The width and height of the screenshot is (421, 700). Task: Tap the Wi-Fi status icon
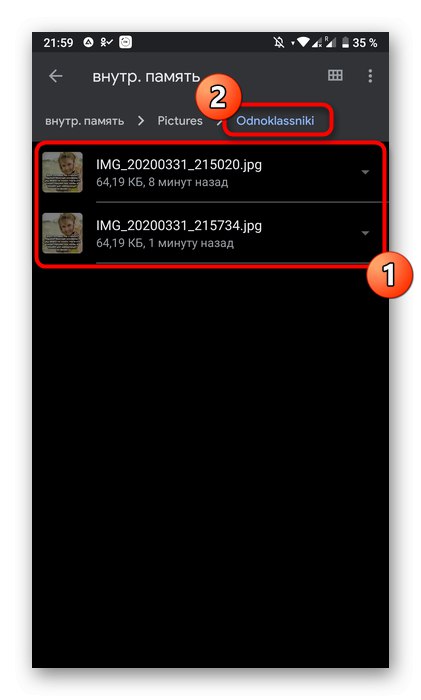coord(304,42)
